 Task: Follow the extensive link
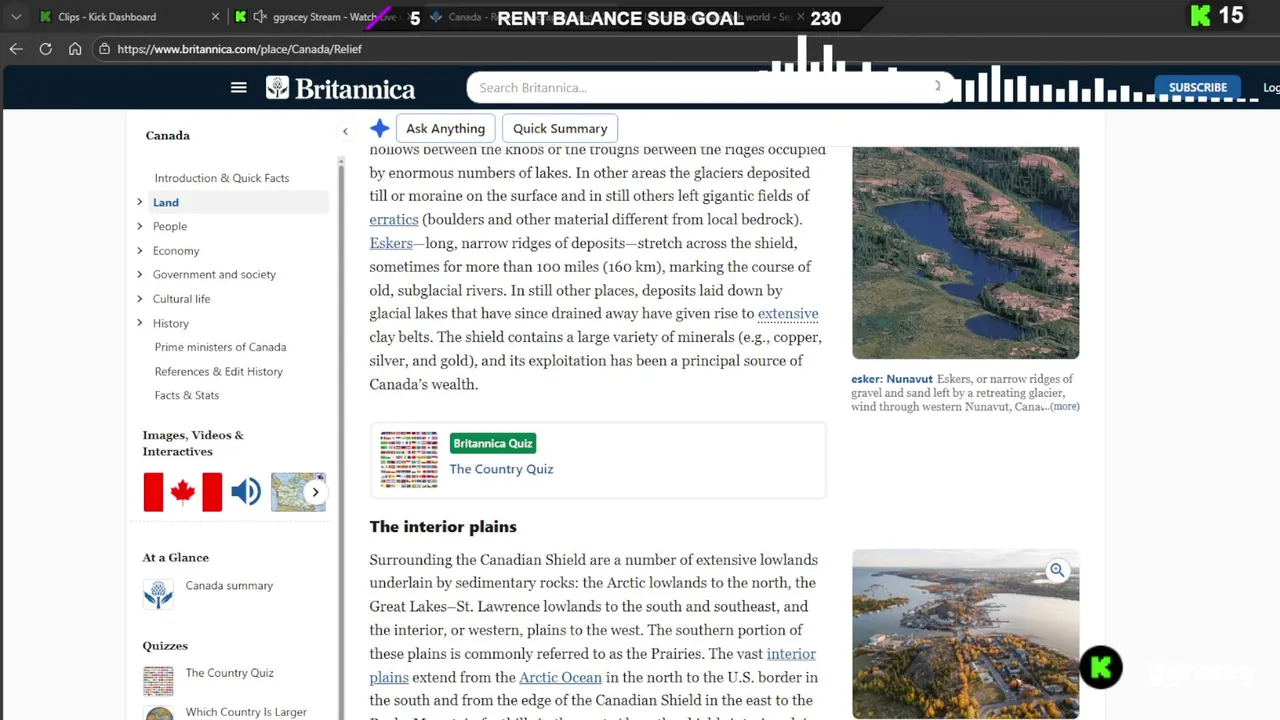point(788,313)
